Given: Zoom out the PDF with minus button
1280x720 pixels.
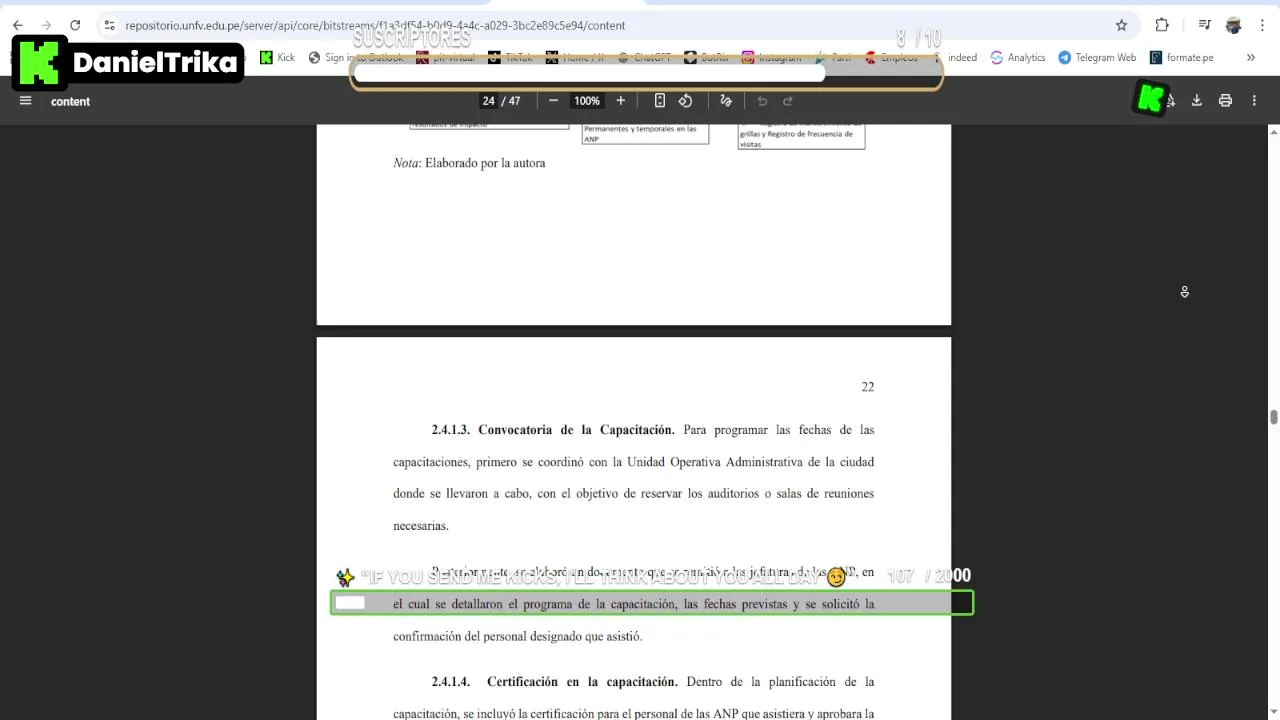Looking at the screenshot, I should tap(553, 101).
